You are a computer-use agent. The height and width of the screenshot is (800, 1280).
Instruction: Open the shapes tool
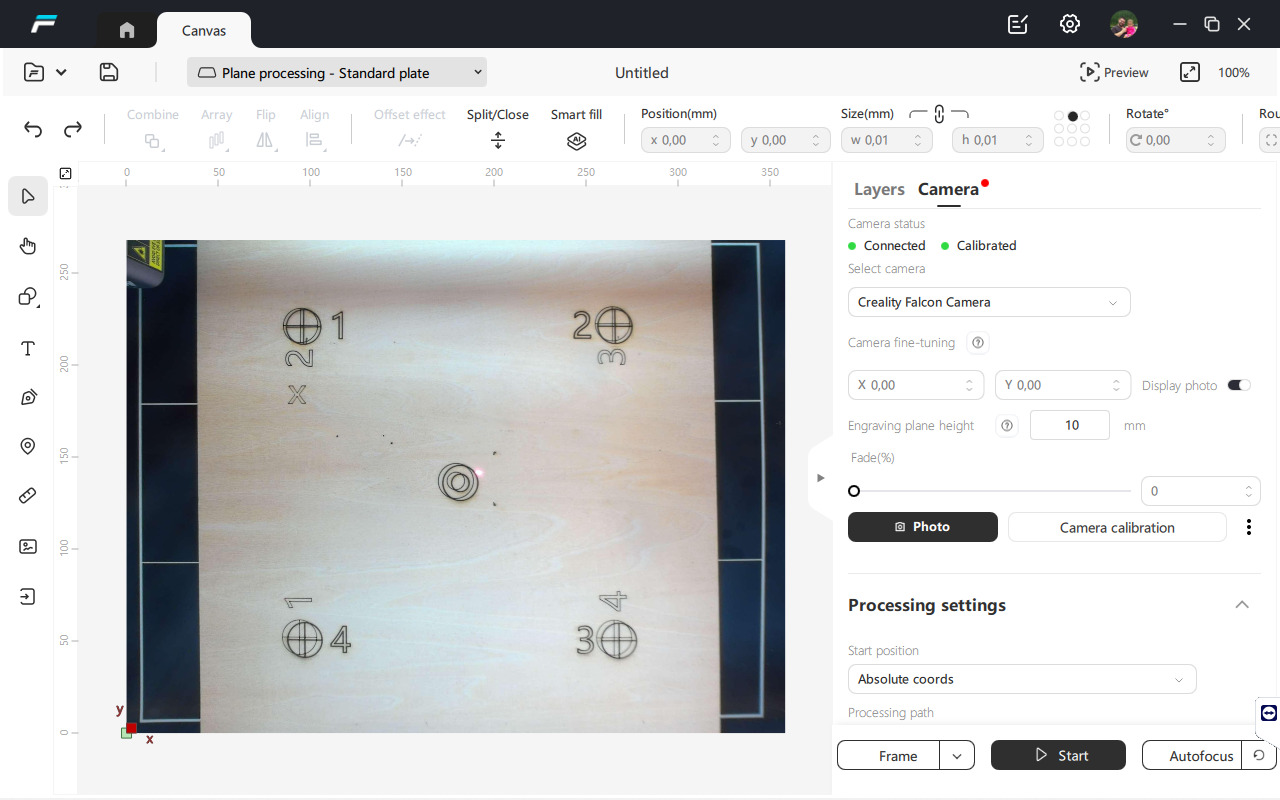tap(28, 297)
